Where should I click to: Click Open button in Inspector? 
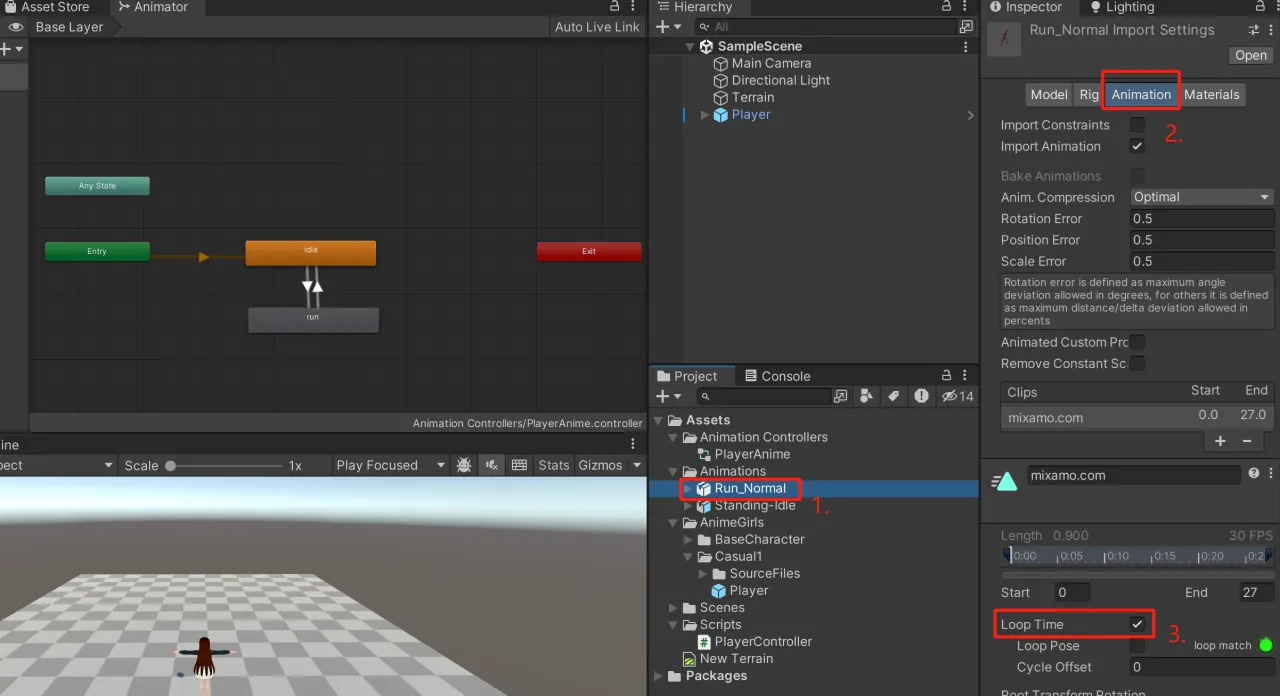tap(1251, 55)
